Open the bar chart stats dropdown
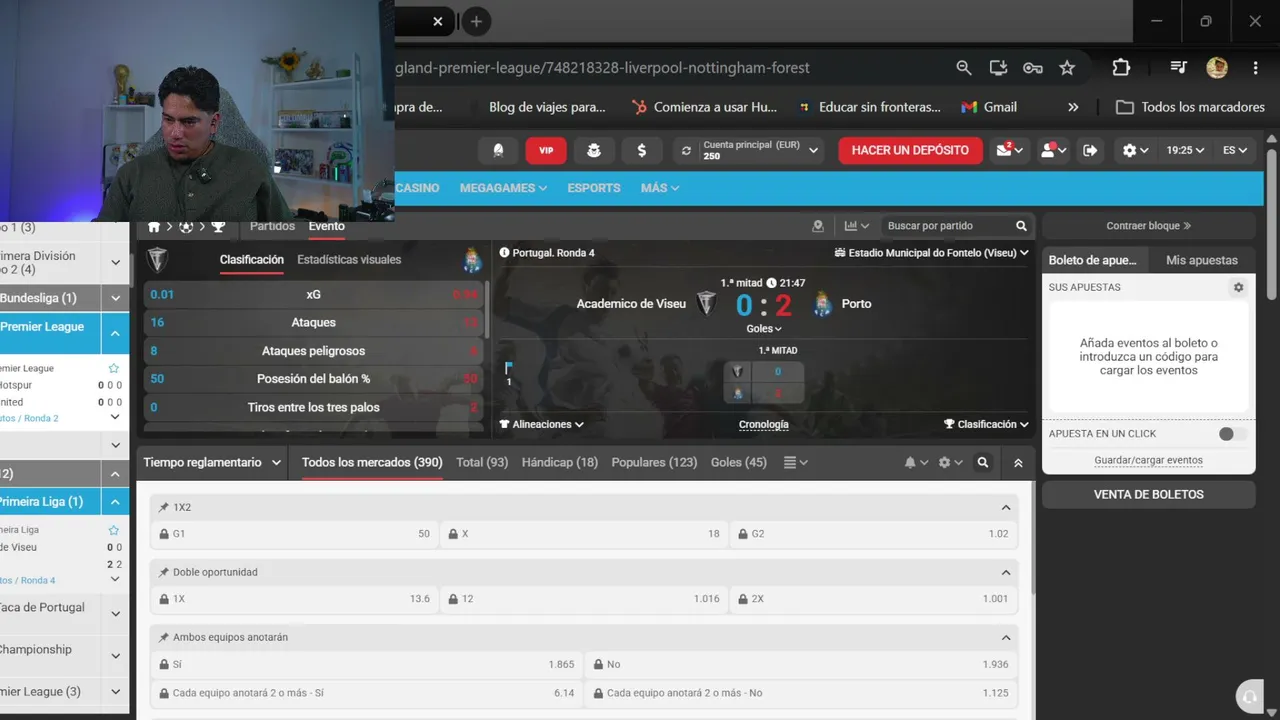This screenshot has width=1280, height=720. point(857,226)
